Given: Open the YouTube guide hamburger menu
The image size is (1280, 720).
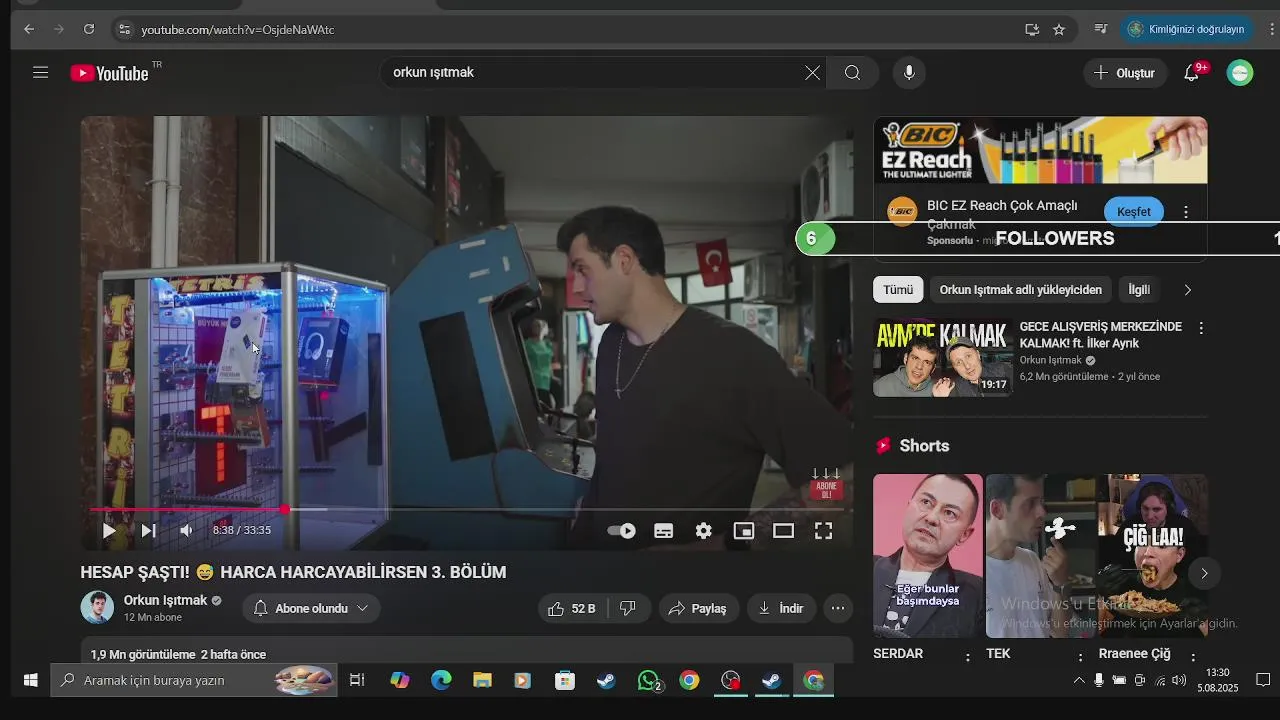Looking at the screenshot, I should pos(40,73).
